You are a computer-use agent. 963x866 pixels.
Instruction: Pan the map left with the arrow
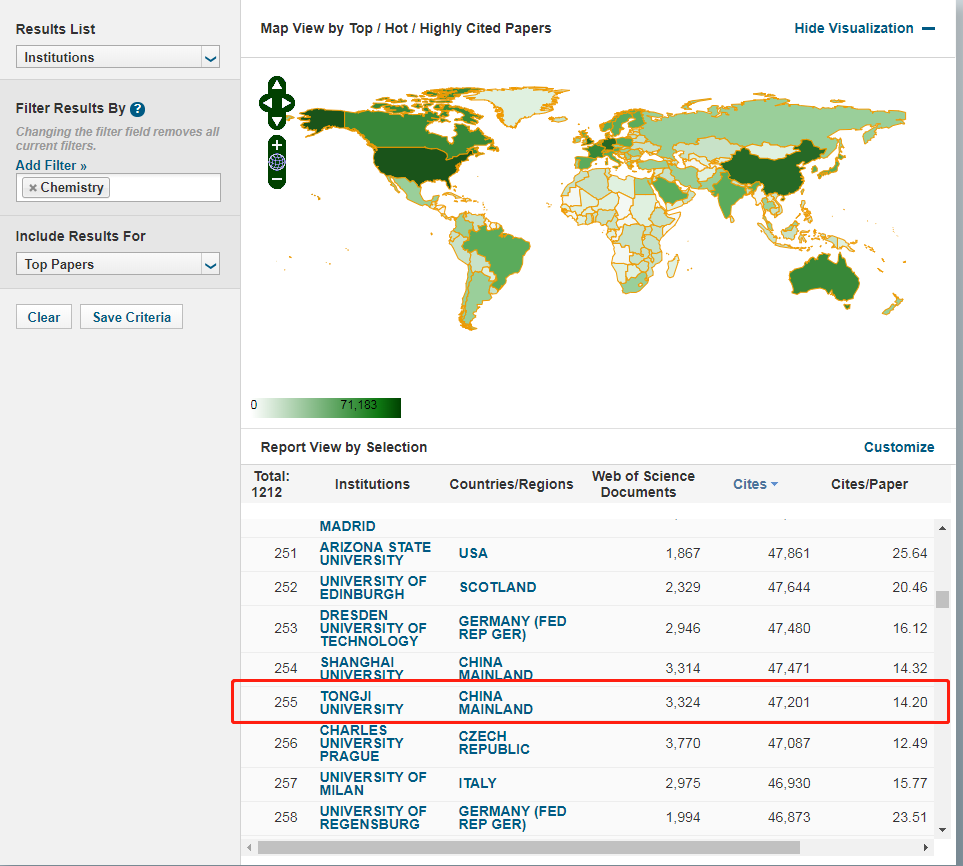265,102
